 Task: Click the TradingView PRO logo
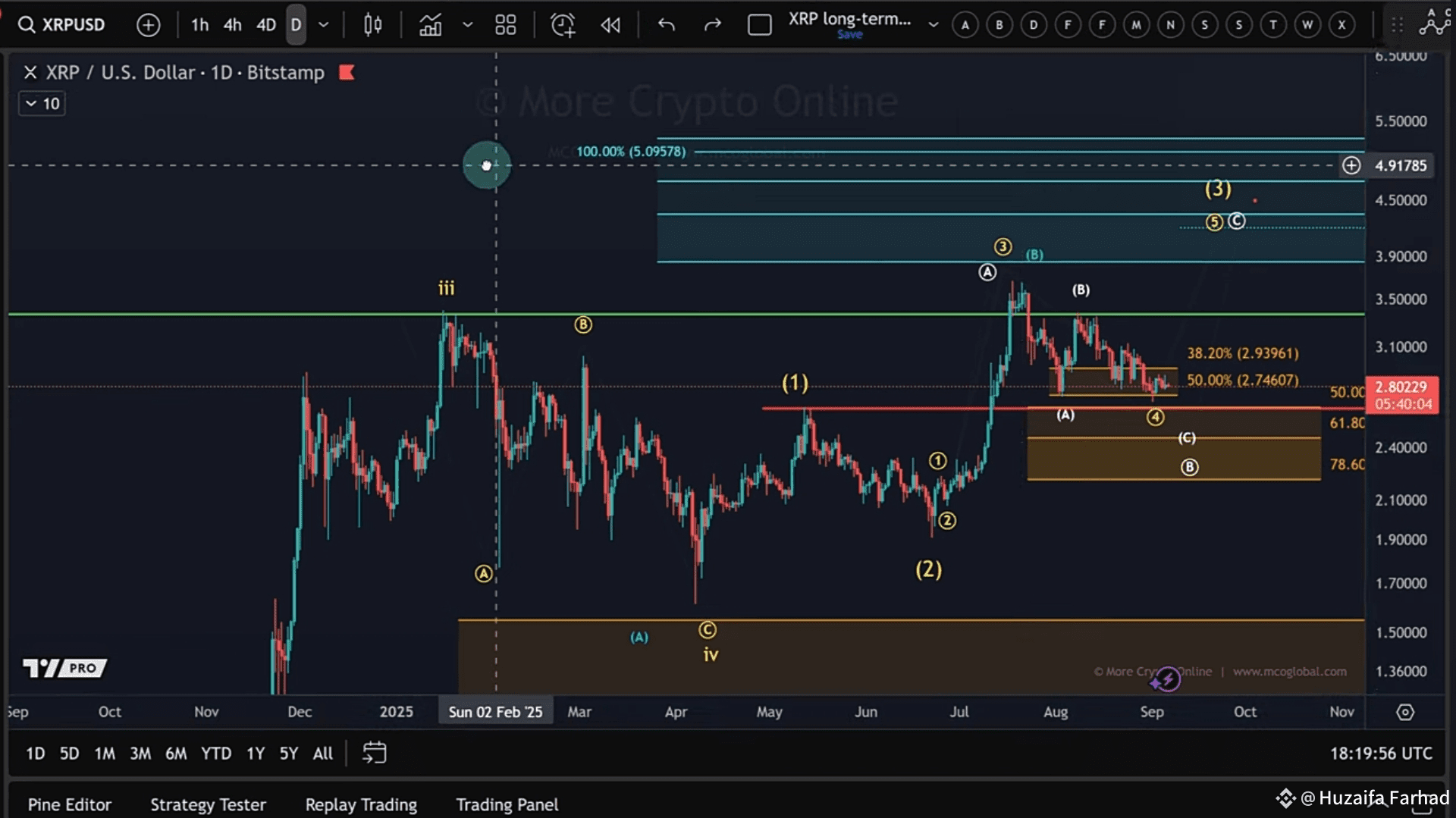pyautogui.click(x=64, y=668)
